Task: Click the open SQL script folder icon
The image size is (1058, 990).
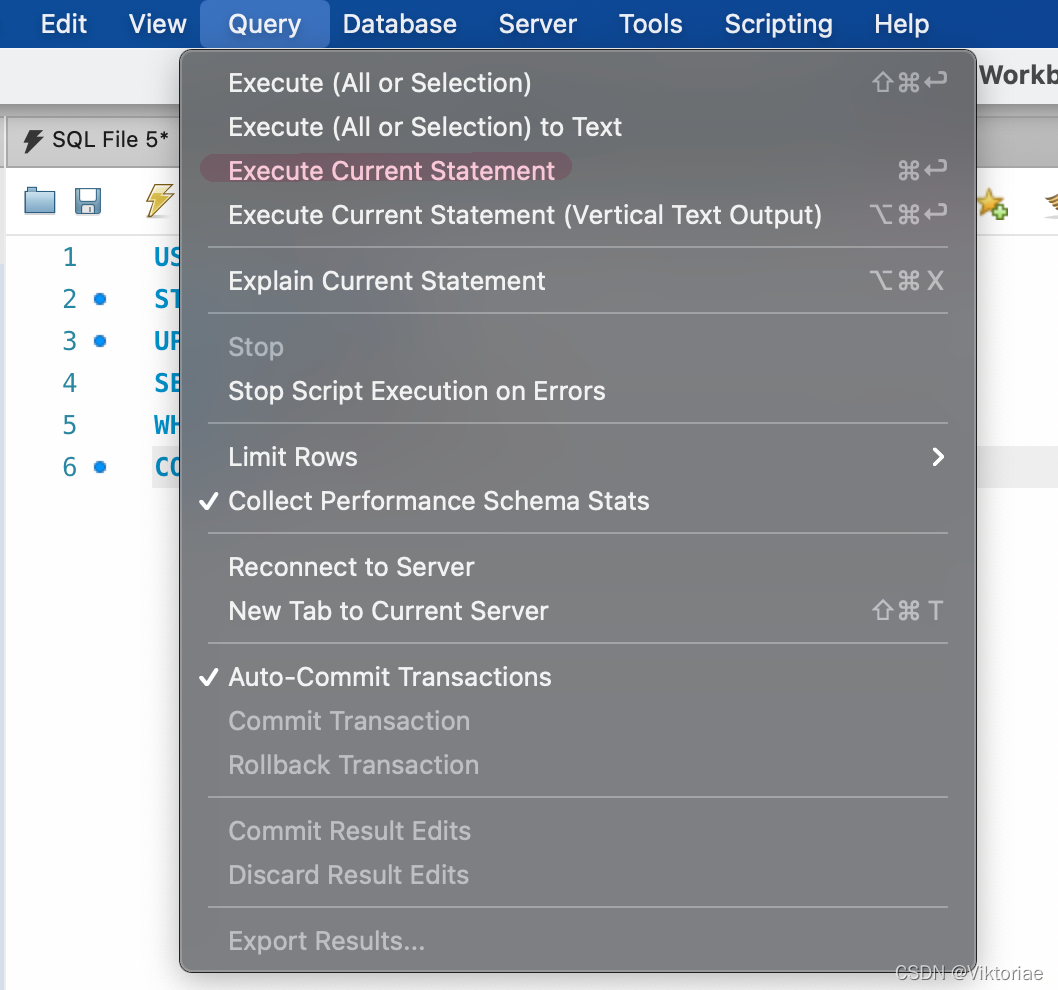Action: [x=40, y=200]
